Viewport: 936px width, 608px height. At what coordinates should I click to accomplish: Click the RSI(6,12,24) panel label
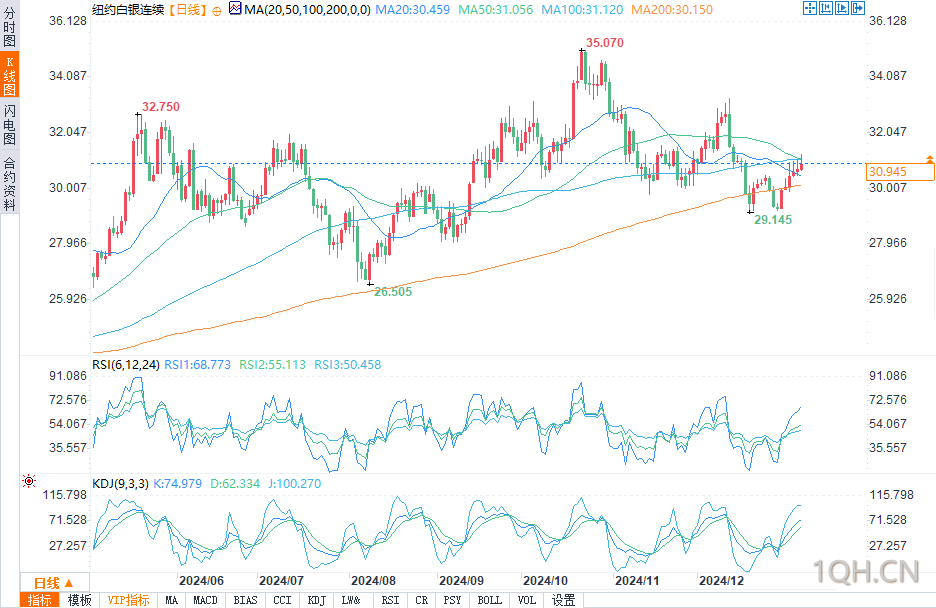pyautogui.click(x=126, y=365)
